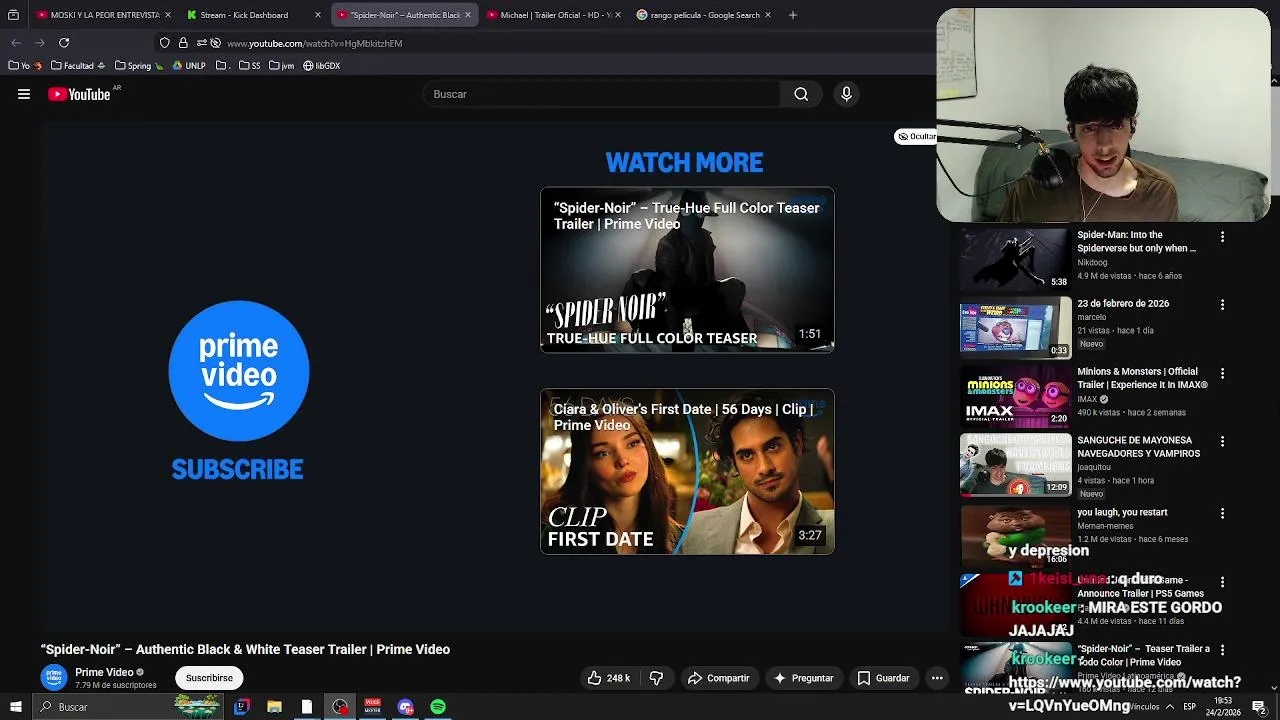Open options for Into the Spiderverse video
The image size is (1280, 720).
point(1222,237)
